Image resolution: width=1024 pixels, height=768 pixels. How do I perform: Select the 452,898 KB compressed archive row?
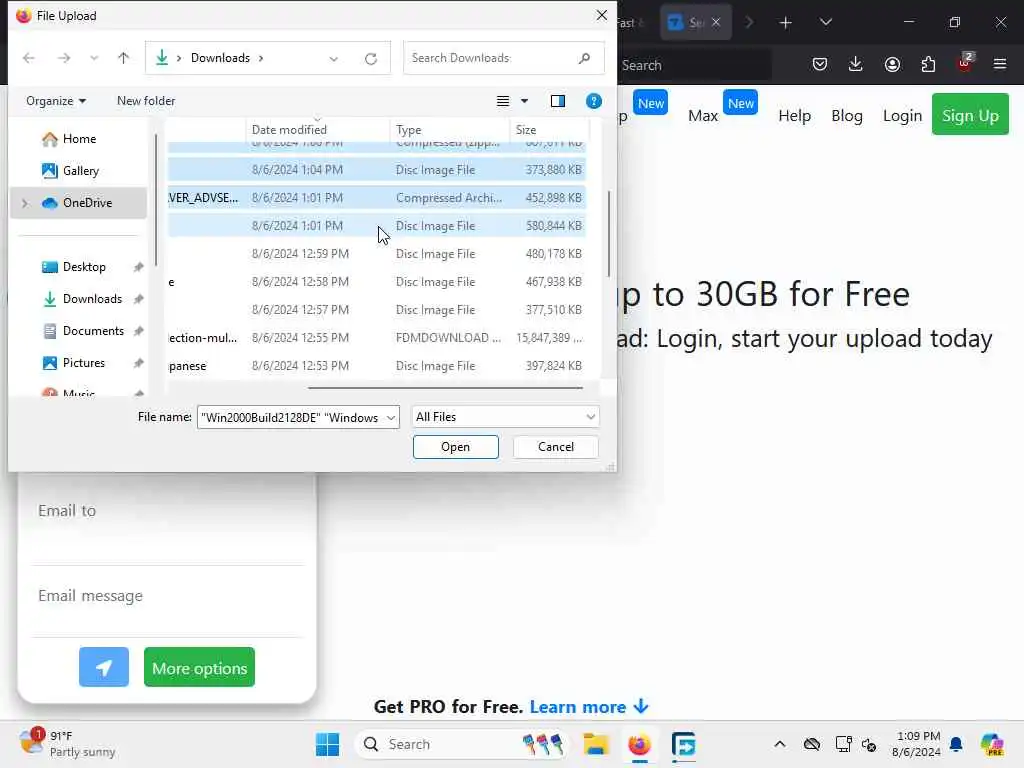click(377, 198)
